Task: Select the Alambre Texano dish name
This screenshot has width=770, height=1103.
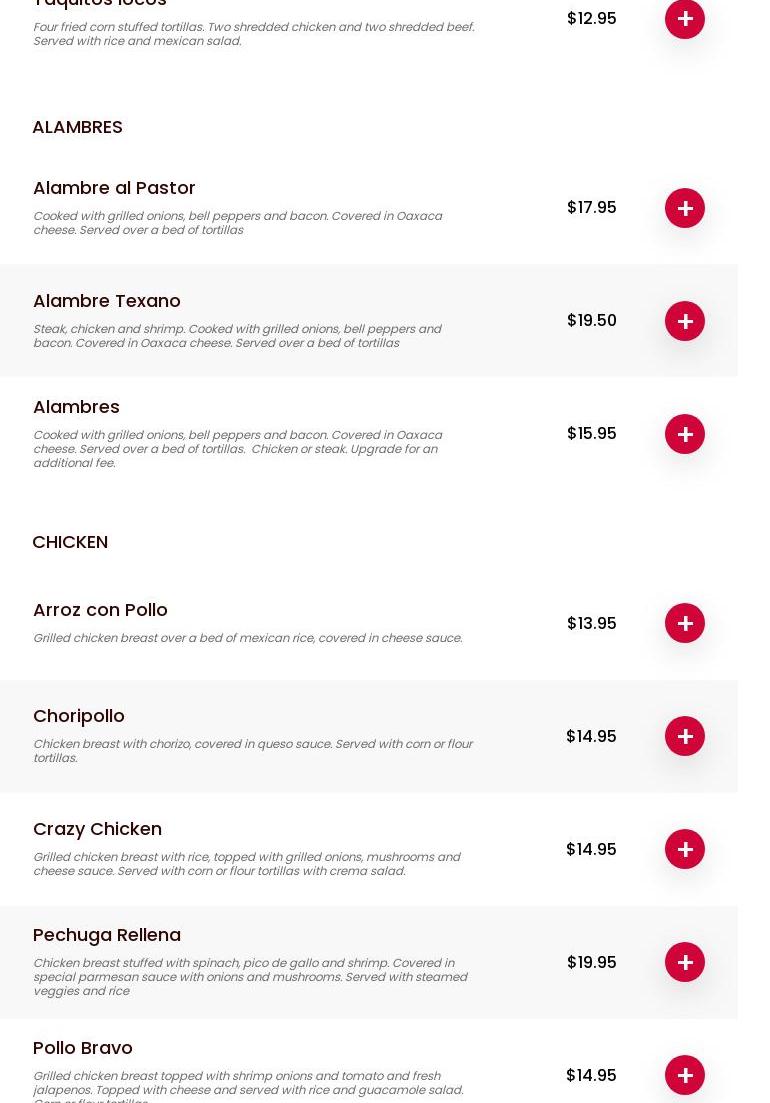Action: (107, 301)
